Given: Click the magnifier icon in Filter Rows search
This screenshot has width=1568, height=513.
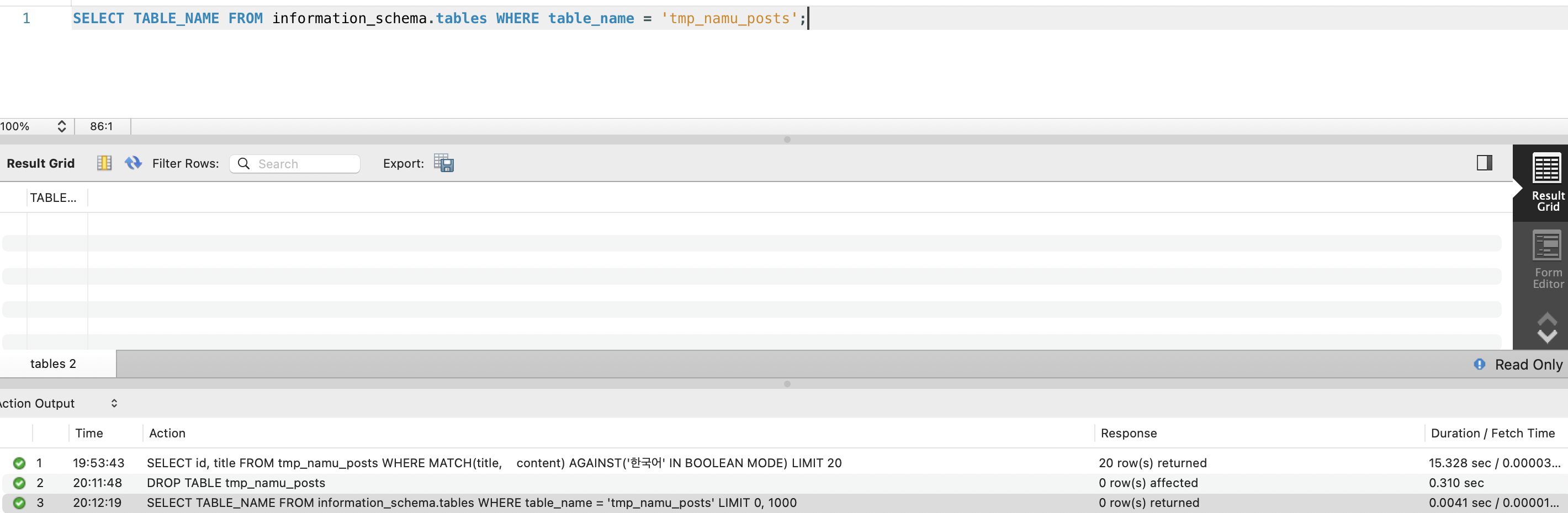Looking at the screenshot, I should point(243,163).
